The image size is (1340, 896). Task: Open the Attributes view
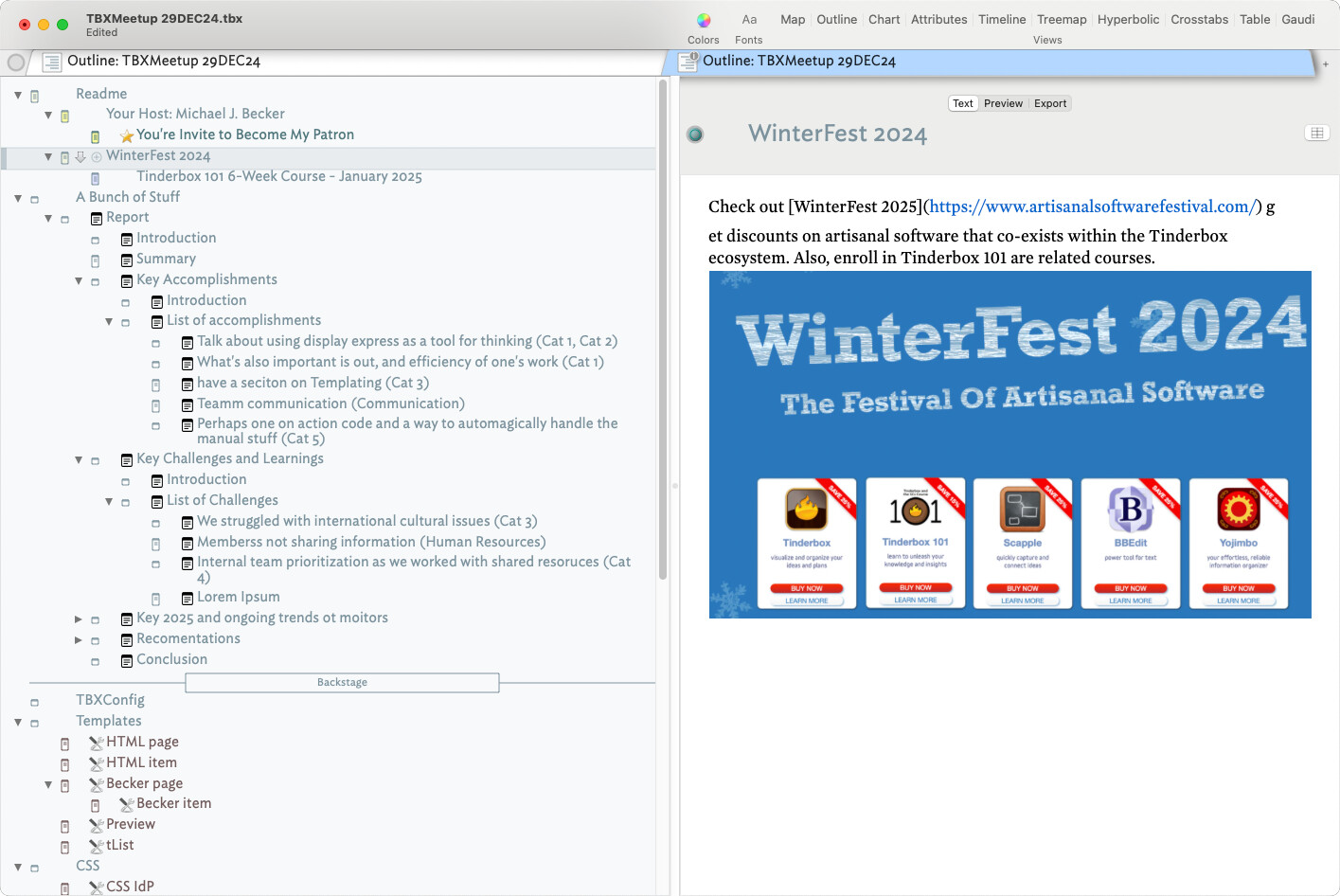tap(939, 19)
